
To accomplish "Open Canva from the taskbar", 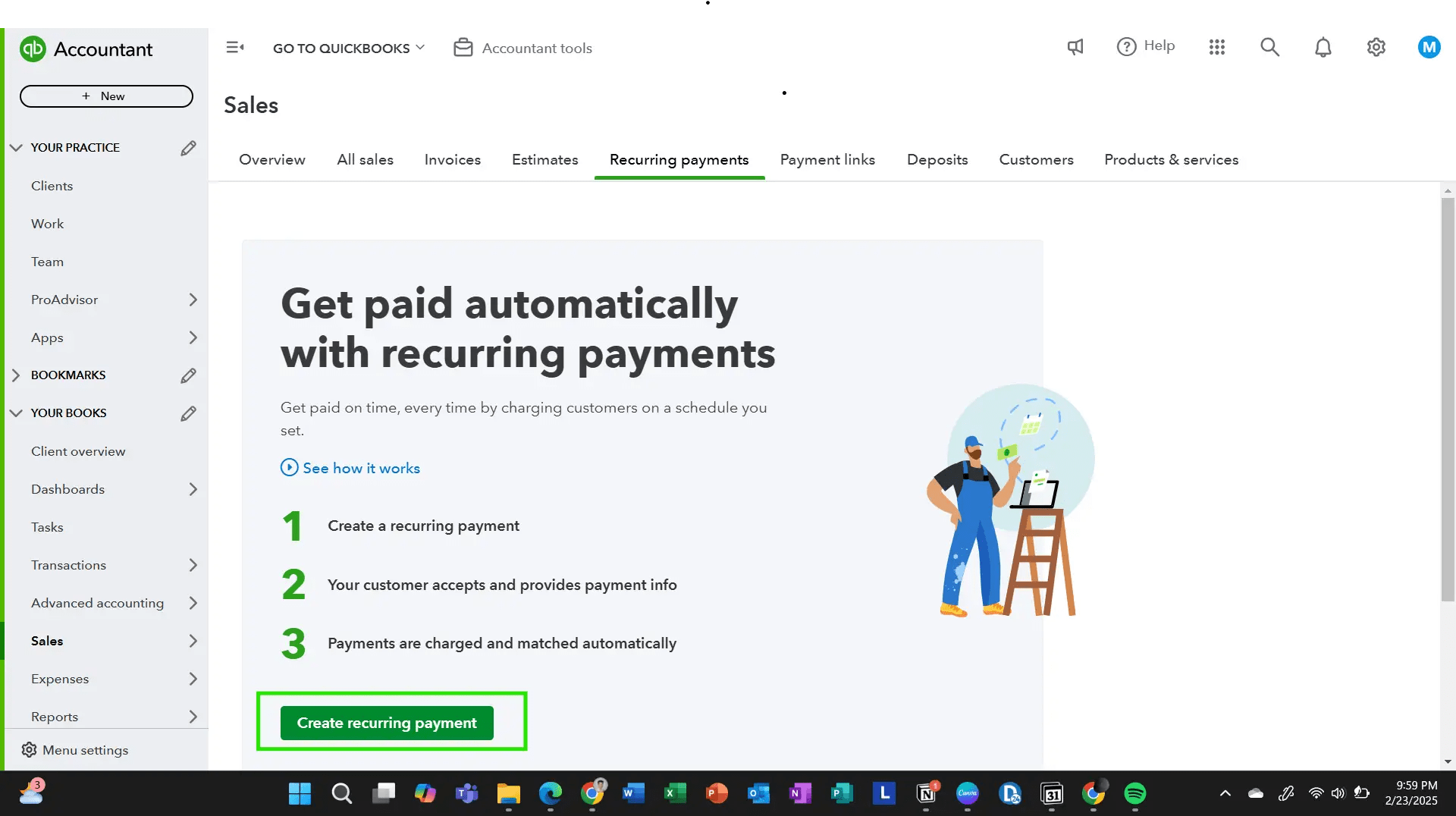I will (968, 794).
